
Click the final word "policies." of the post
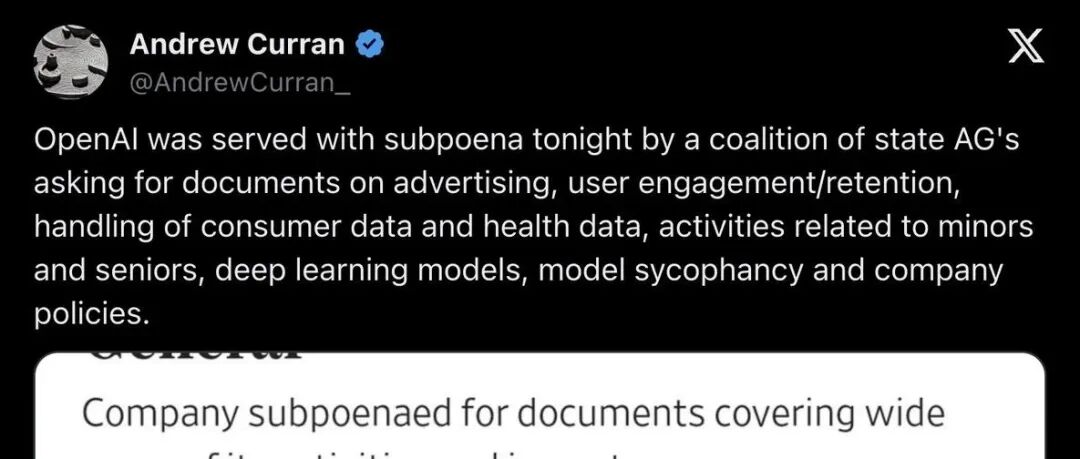pyautogui.click(x=92, y=314)
